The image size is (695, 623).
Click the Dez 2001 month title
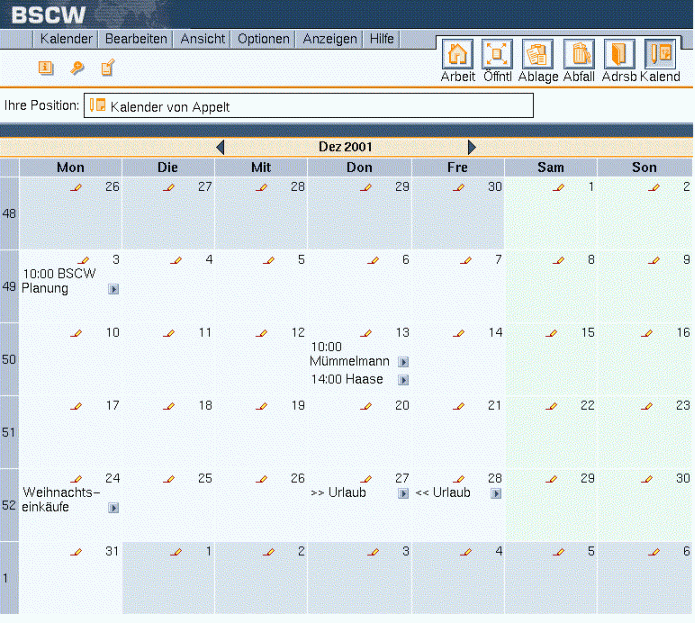(x=345, y=147)
